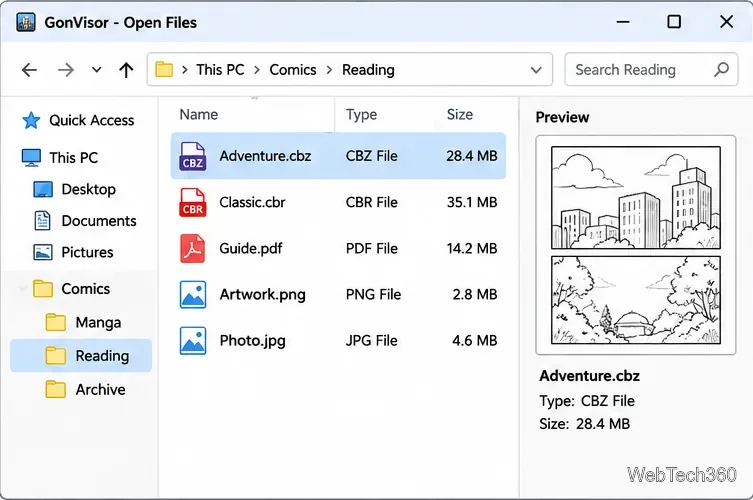The height and width of the screenshot is (500, 753).
Task: Open the Archive subfolder
Action: (x=100, y=390)
